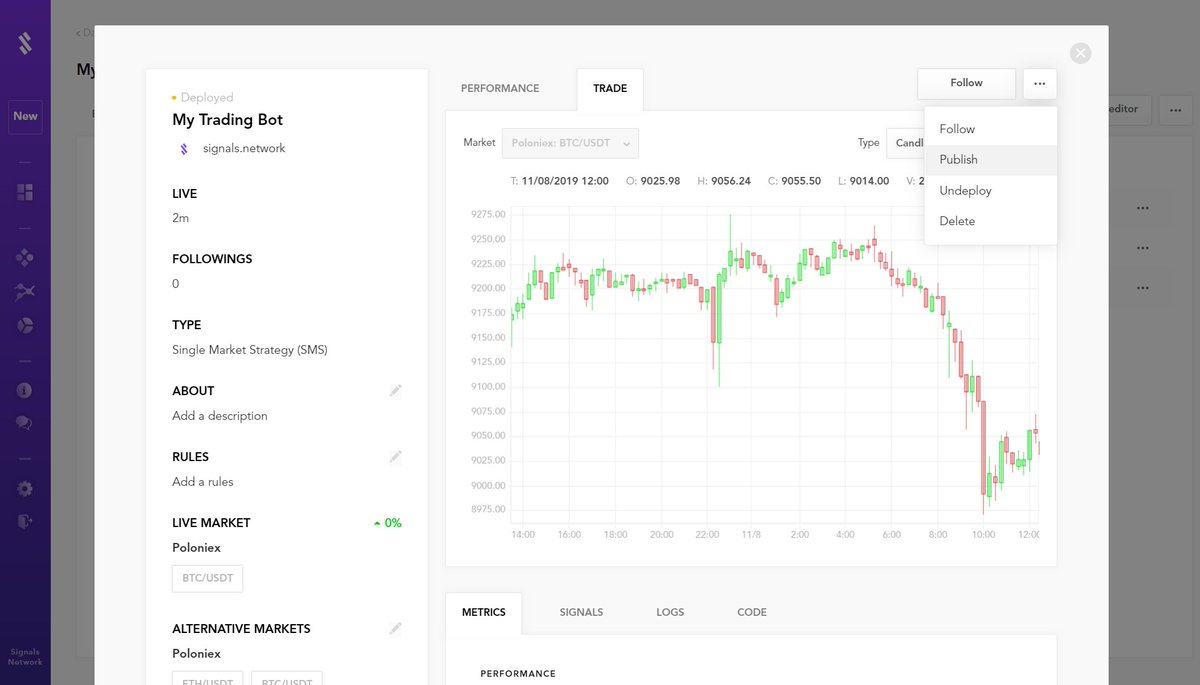Close the bot detail dialog
The image size is (1200, 685).
tap(1080, 53)
